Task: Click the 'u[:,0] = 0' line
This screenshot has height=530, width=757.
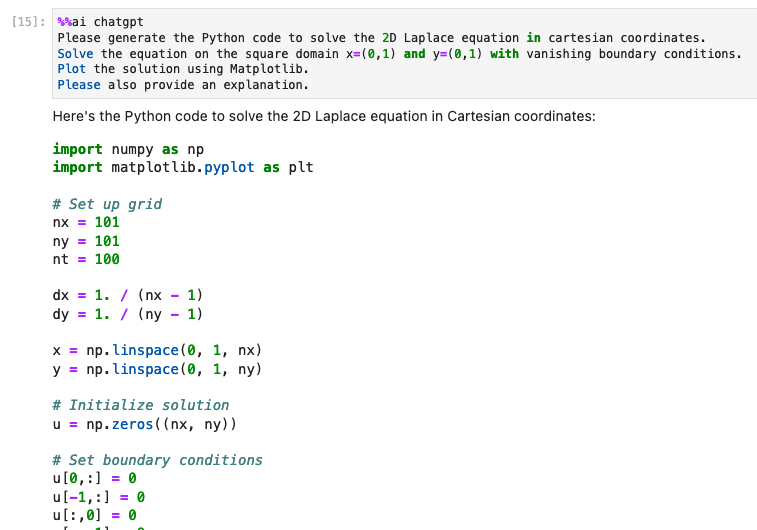Action: pyautogui.click(x=95, y=516)
